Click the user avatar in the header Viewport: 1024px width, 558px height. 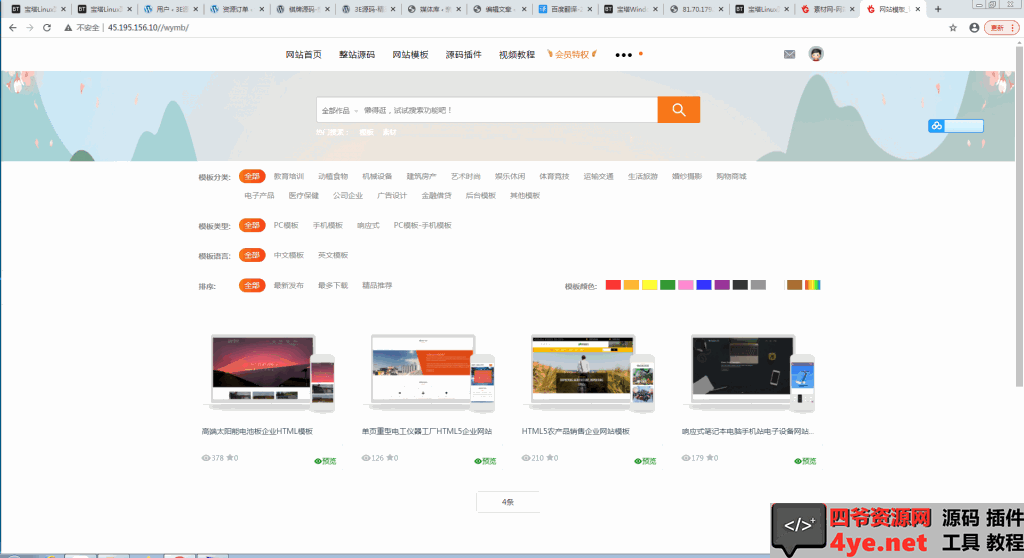point(816,54)
